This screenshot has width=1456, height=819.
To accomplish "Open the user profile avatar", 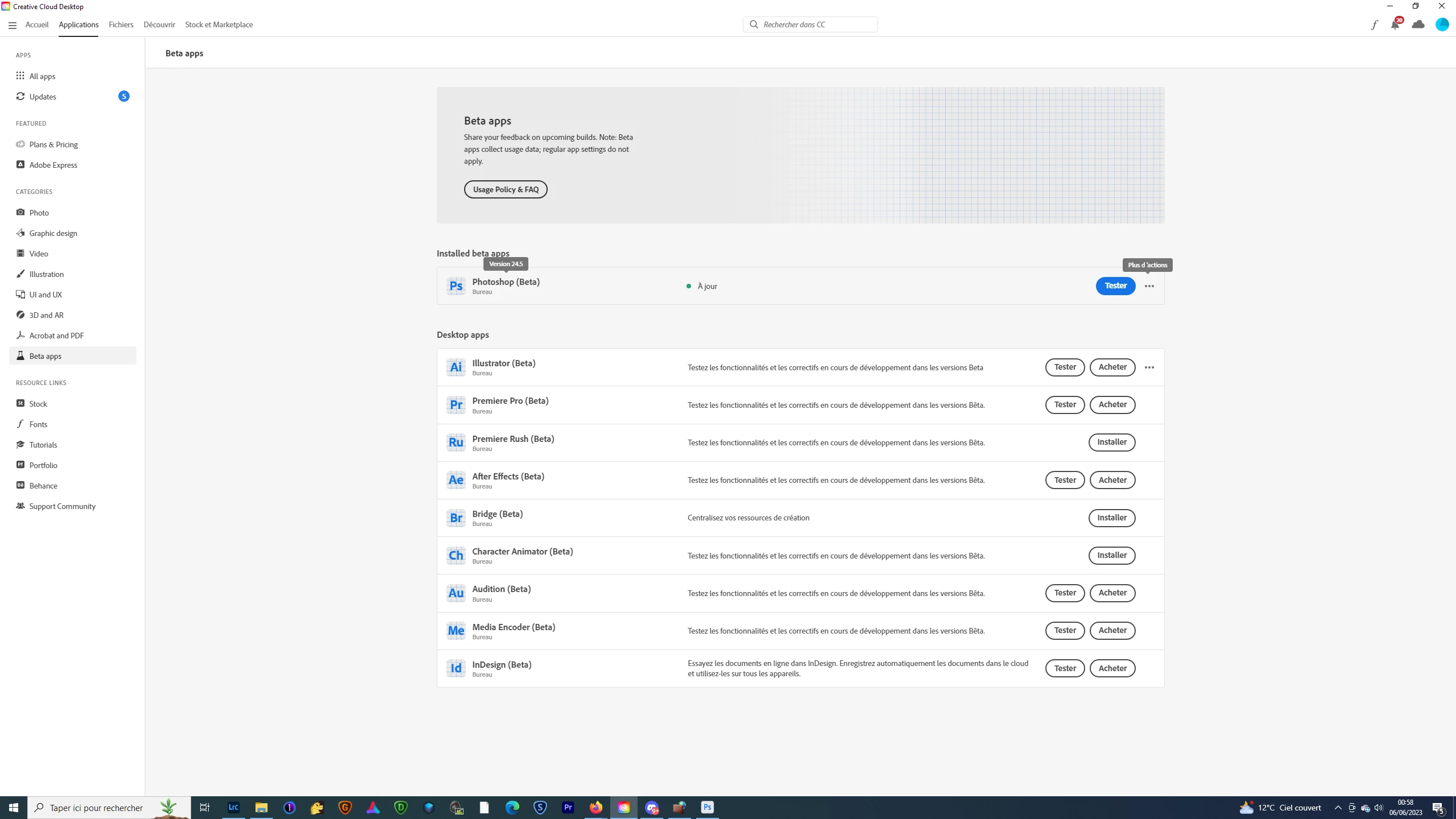I will coord(1442,24).
